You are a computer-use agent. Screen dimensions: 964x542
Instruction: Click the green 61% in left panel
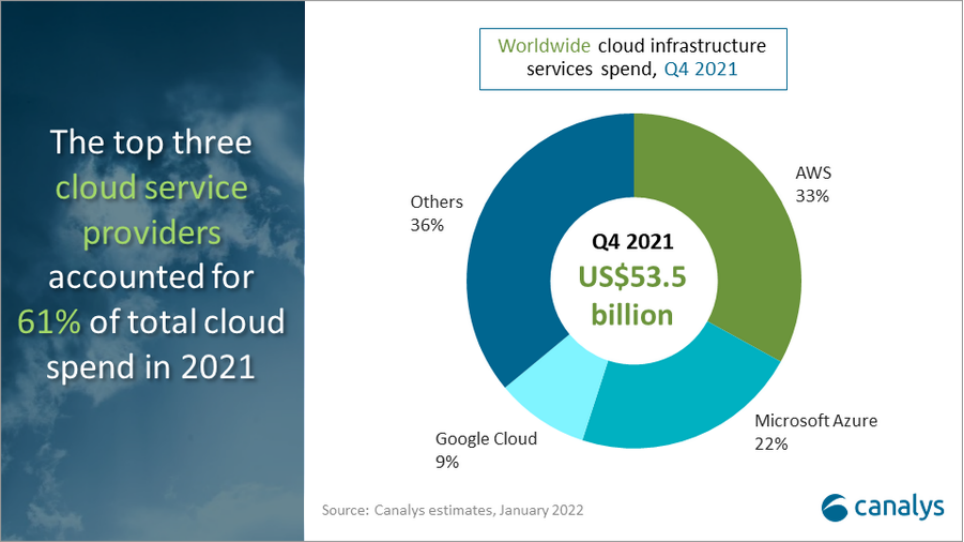click(49, 321)
